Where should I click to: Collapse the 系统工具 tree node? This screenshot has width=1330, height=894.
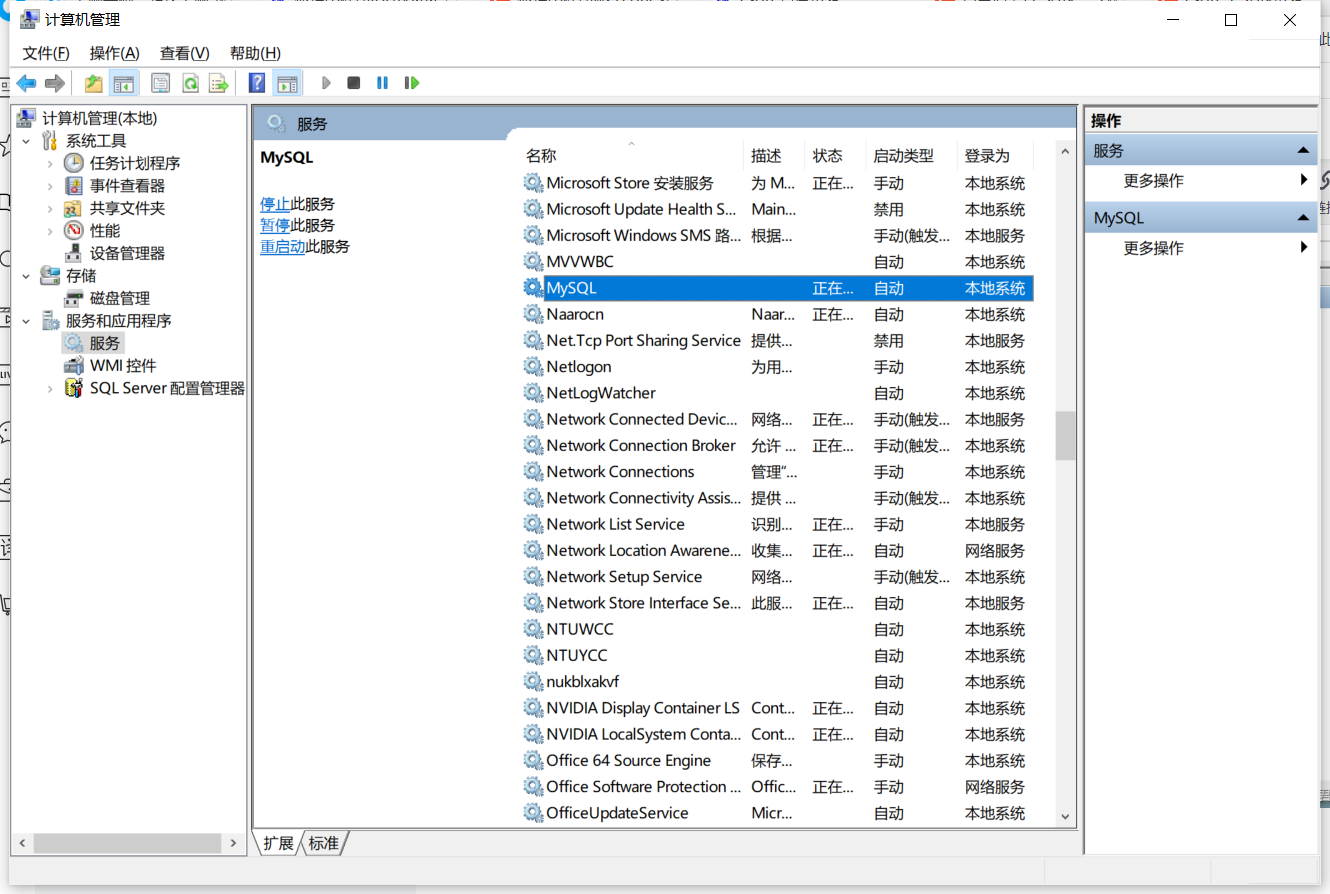pyautogui.click(x=27, y=140)
